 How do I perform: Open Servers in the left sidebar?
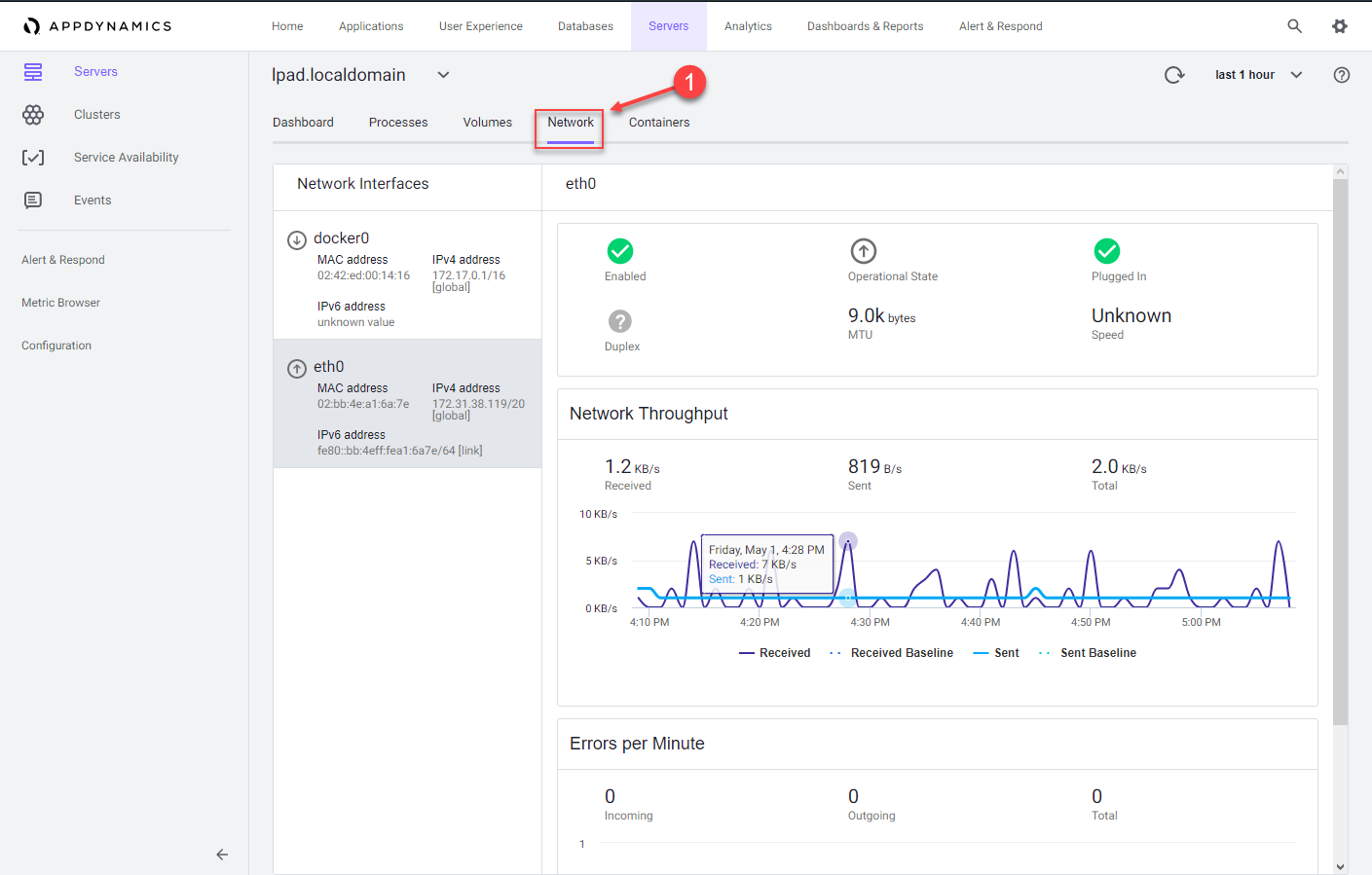point(95,72)
